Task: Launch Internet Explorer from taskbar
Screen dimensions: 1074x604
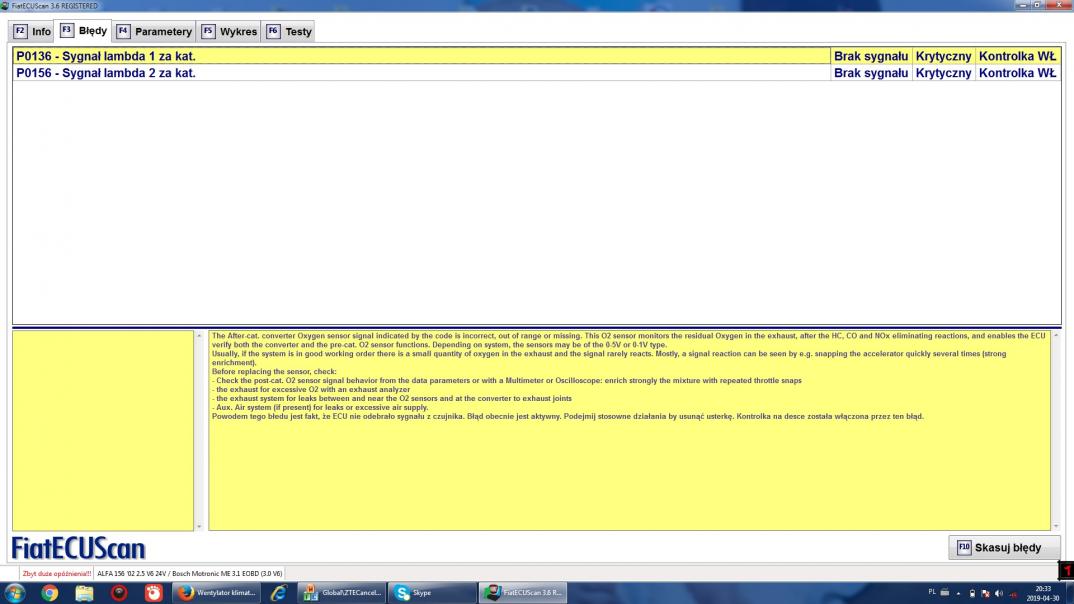Action: 278,592
